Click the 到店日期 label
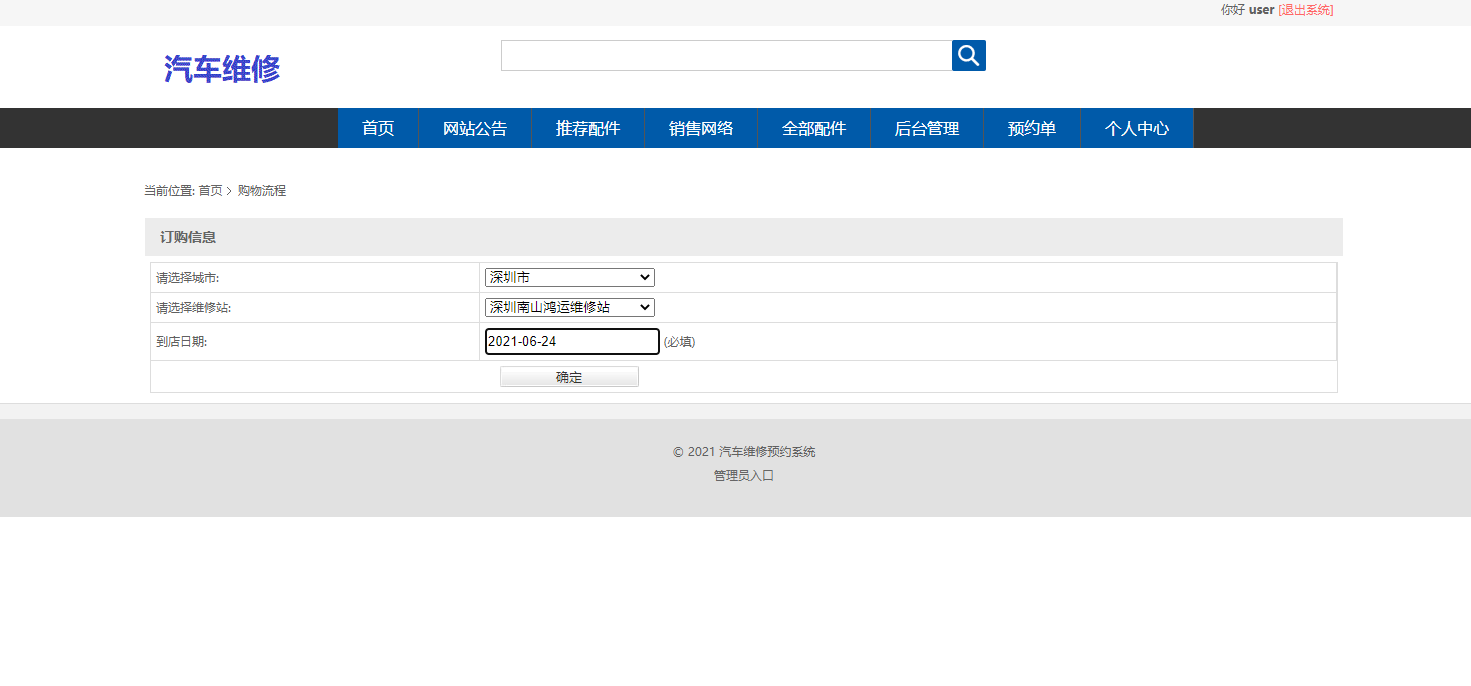The width and height of the screenshot is (1471, 686). 182,342
